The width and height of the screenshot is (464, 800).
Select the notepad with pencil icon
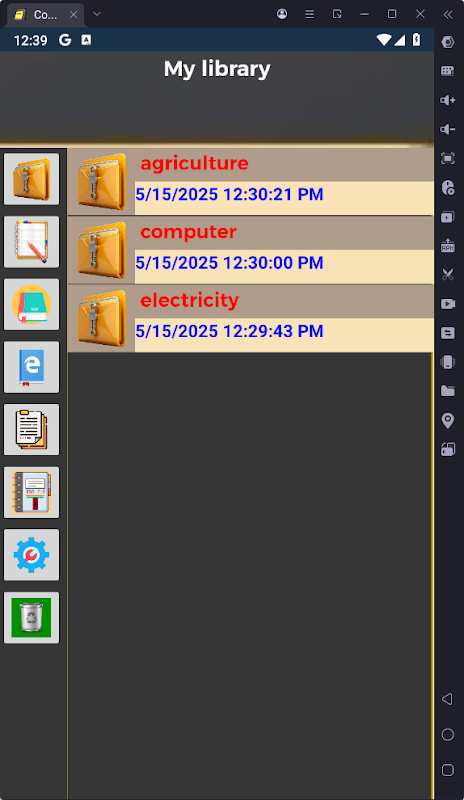pyautogui.click(x=32, y=242)
